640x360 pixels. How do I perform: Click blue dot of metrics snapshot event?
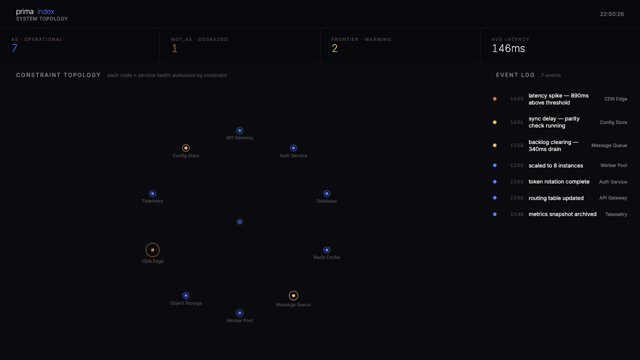tap(495, 214)
